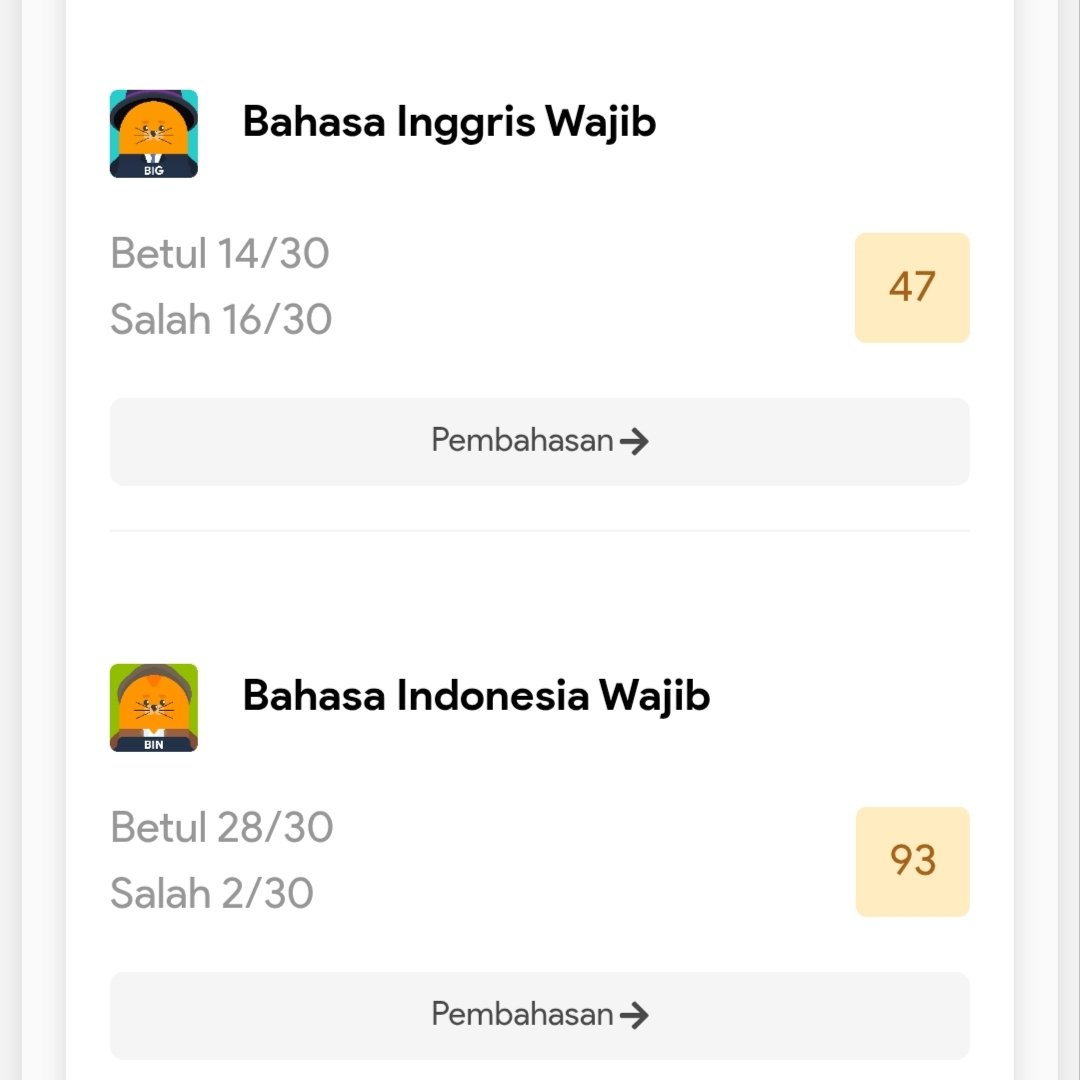Image resolution: width=1080 pixels, height=1080 pixels.
Task: Click the arrow icon on Bahasa Inggris Pembahasan
Action: tap(634, 441)
